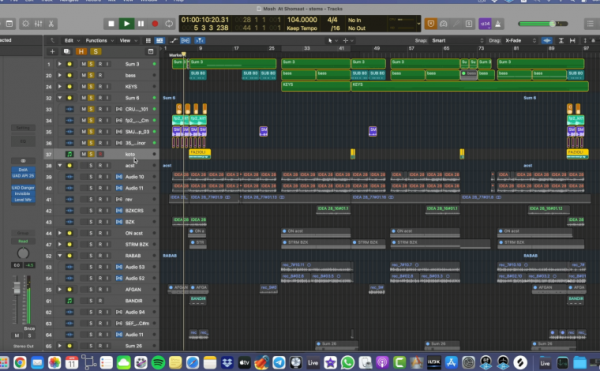Adjust the green master volume slider
The image size is (600, 371).
(x=543, y=24)
